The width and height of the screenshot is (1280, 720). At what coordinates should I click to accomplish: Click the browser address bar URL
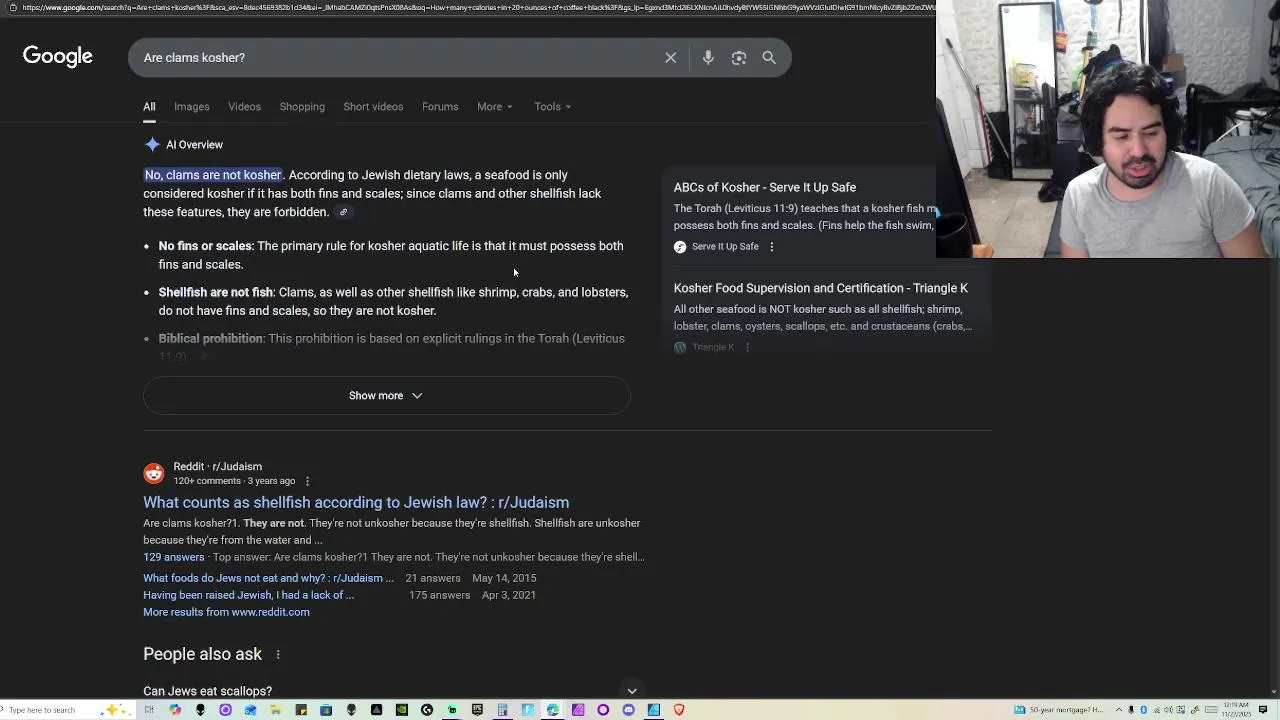pos(478,8)
